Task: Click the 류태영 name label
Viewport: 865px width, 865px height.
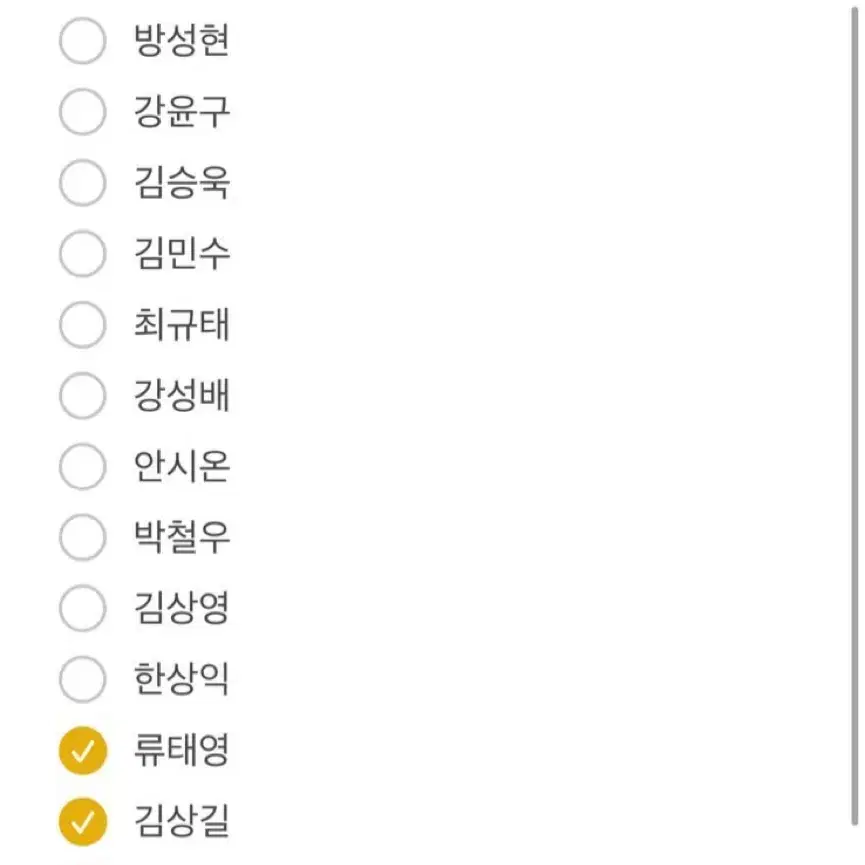Action: point(181,750)
